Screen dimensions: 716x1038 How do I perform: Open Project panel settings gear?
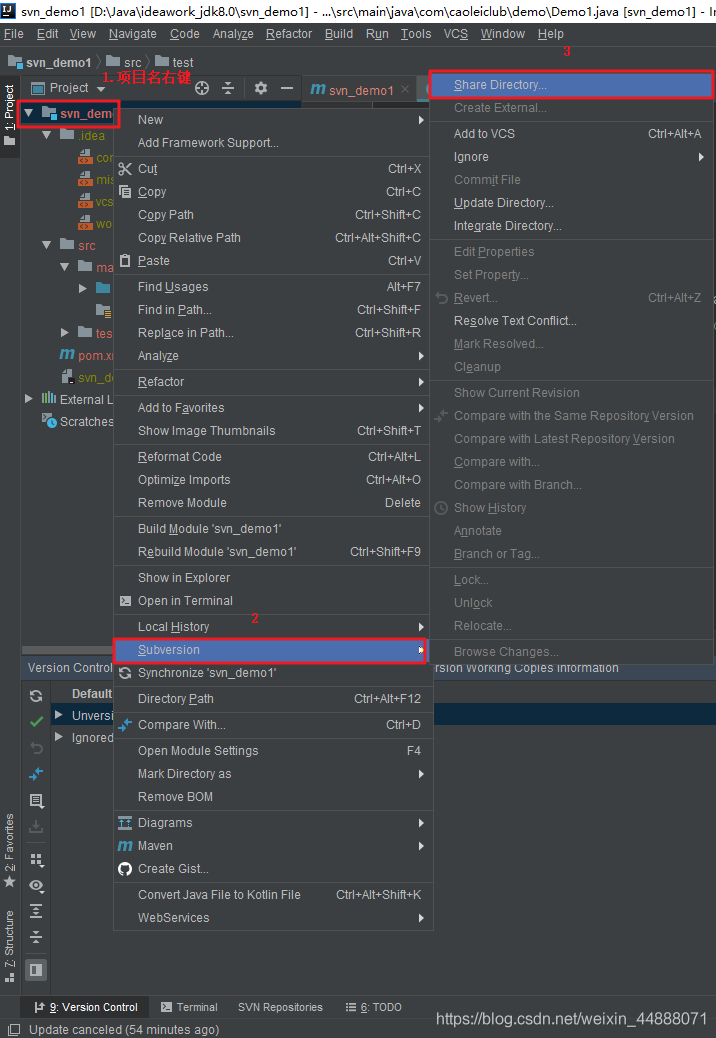pos(261,88)
